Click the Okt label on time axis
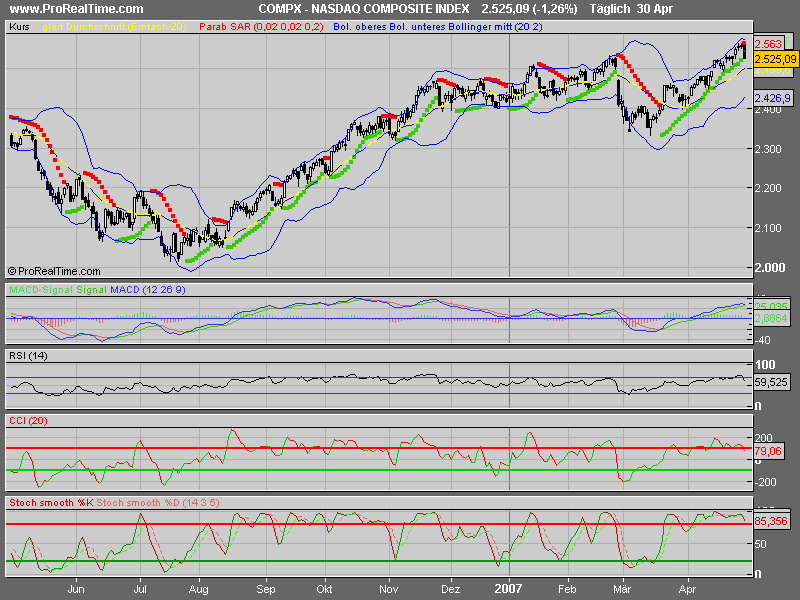The width and height of the screenshot is (800, 600). 324,589
